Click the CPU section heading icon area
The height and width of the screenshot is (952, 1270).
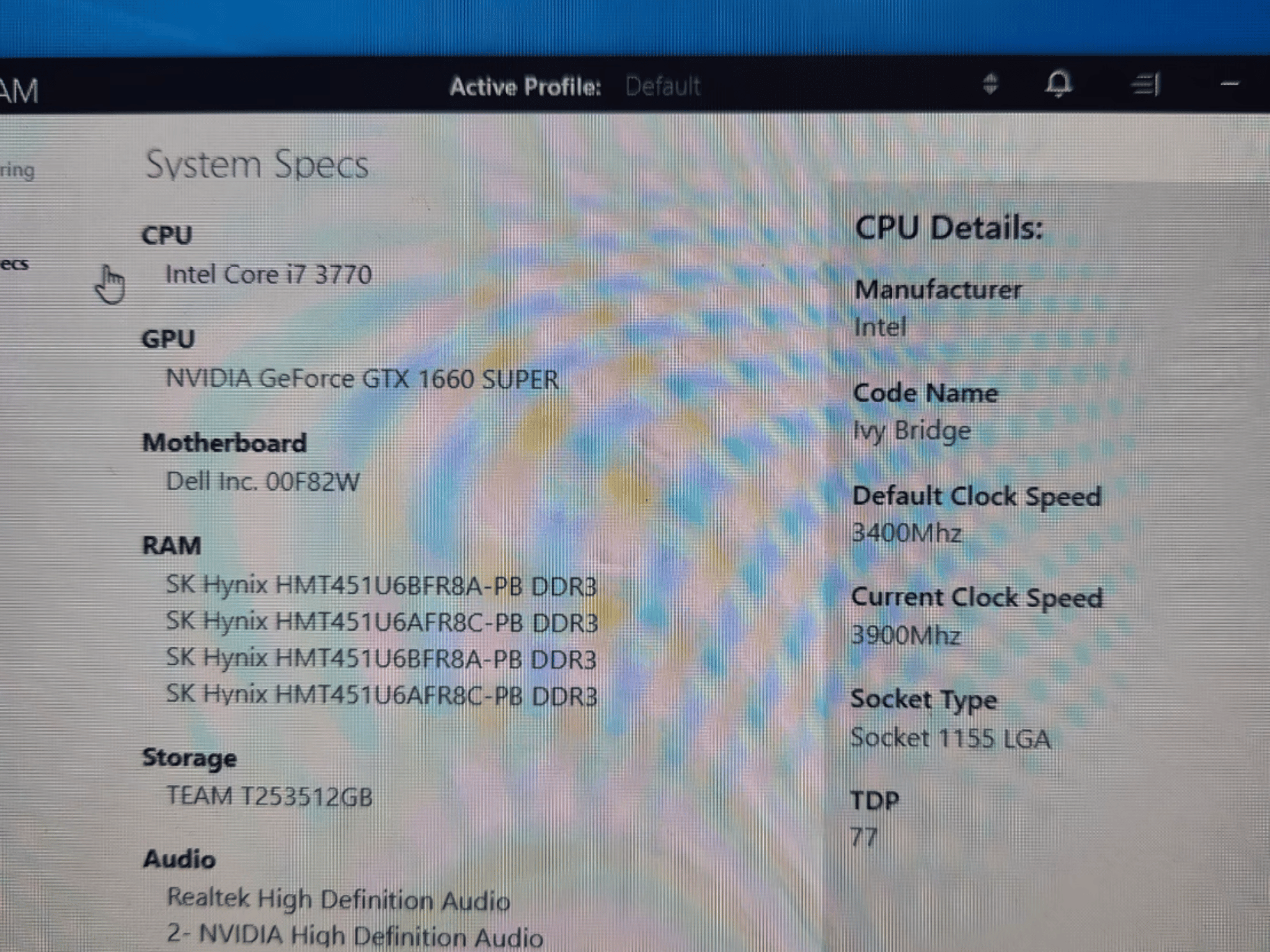click(x=166, y=234)
